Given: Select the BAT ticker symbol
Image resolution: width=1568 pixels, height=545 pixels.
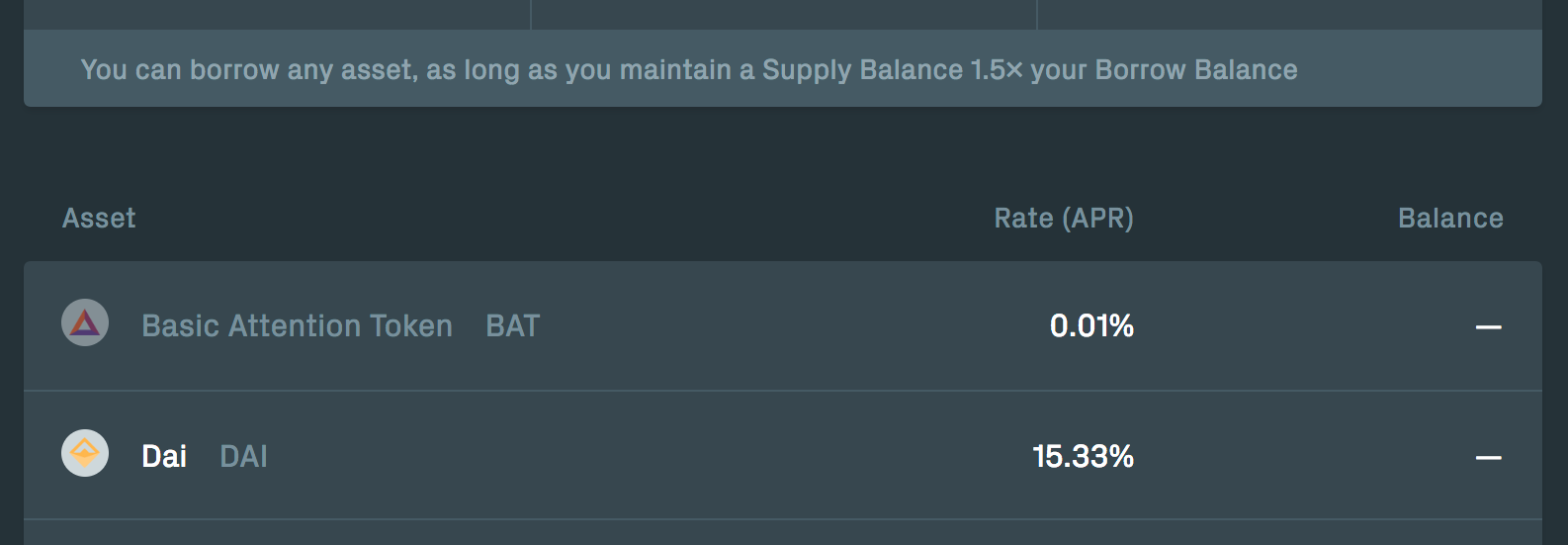Looking at the screenshot, I should (513, 325).
